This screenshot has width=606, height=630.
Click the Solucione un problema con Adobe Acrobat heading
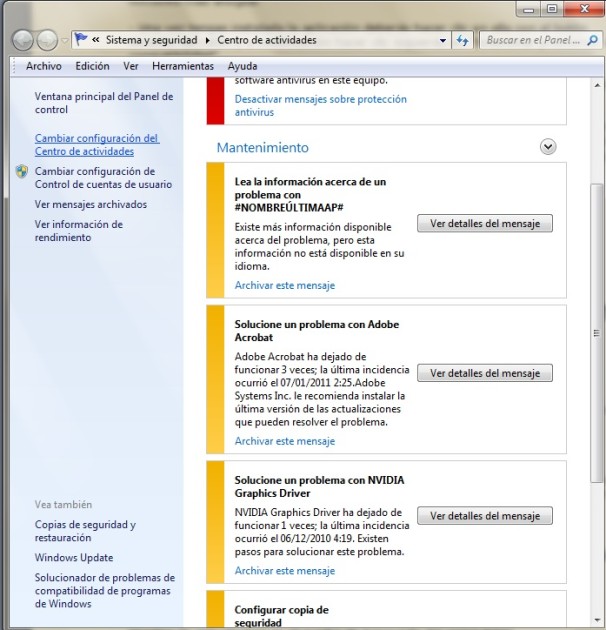pos(317,331)
